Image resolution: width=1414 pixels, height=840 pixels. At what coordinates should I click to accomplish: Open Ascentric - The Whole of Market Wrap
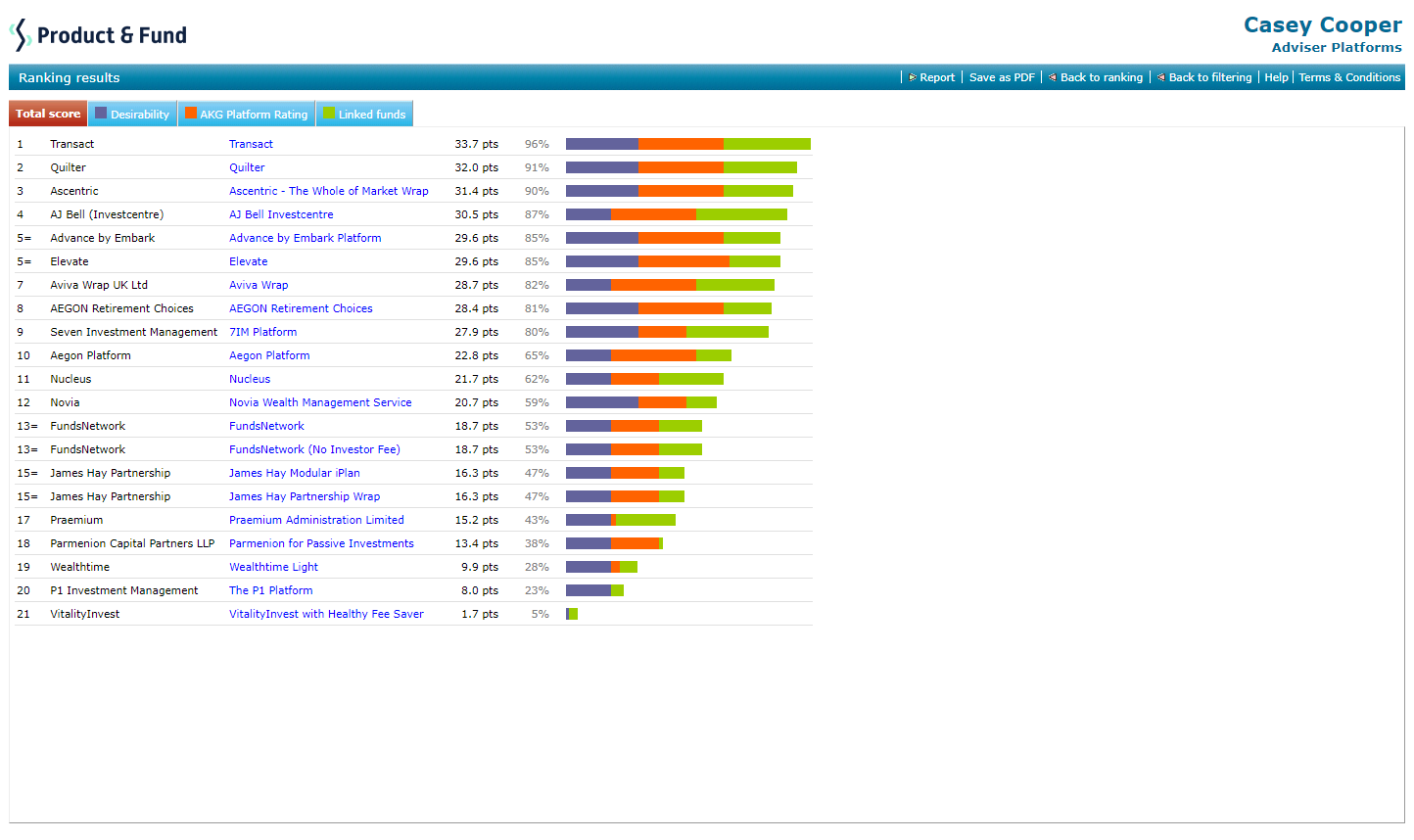(329, 191)
